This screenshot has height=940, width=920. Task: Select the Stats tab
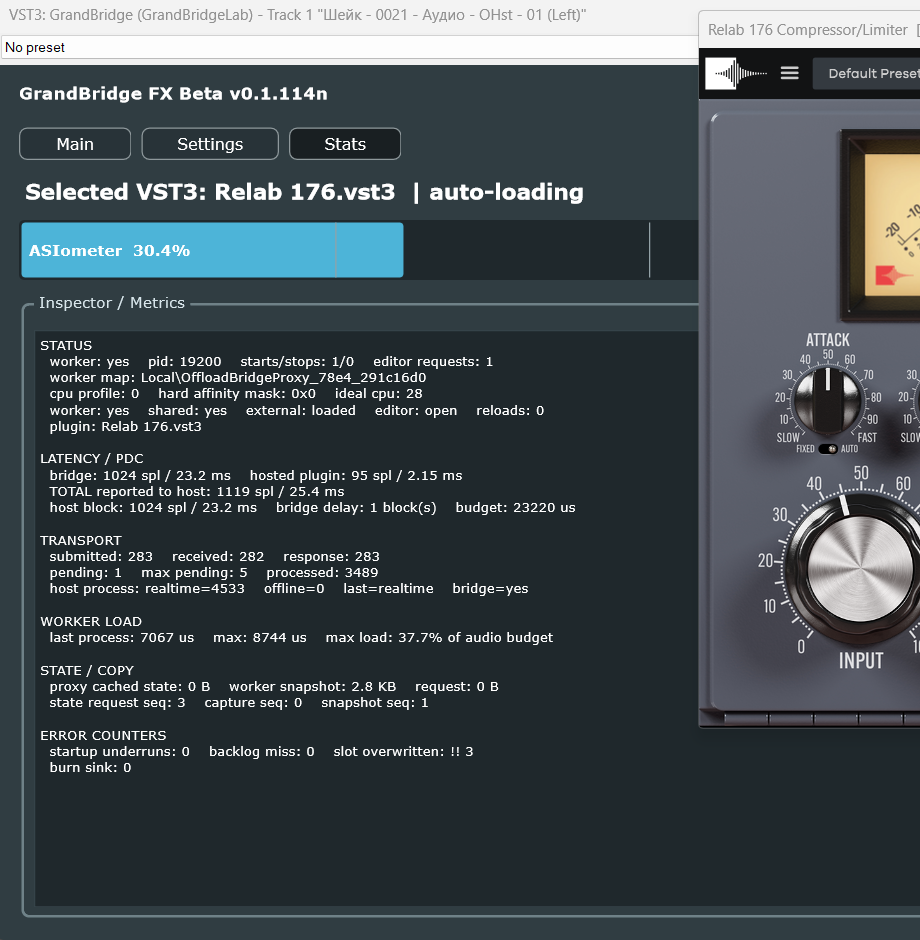point(345,144)
